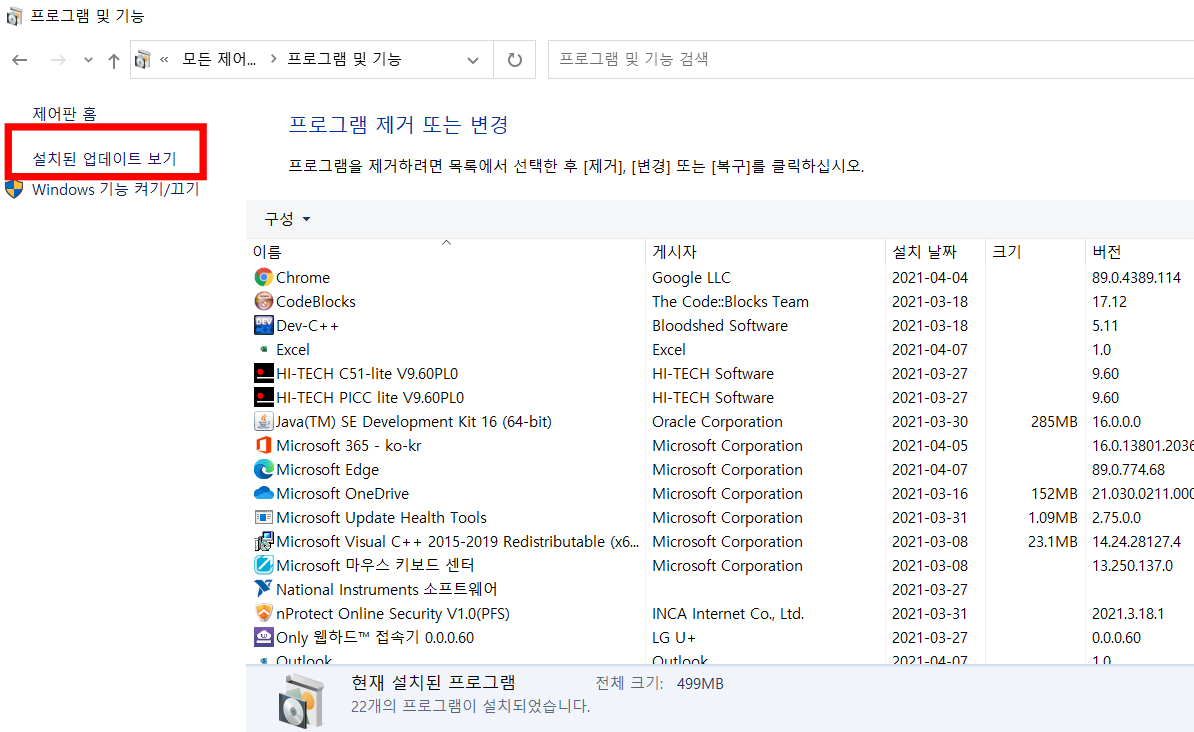Click the forward navigation arrow
Screen dimensions: 1194x732
[x=58, y=60]
